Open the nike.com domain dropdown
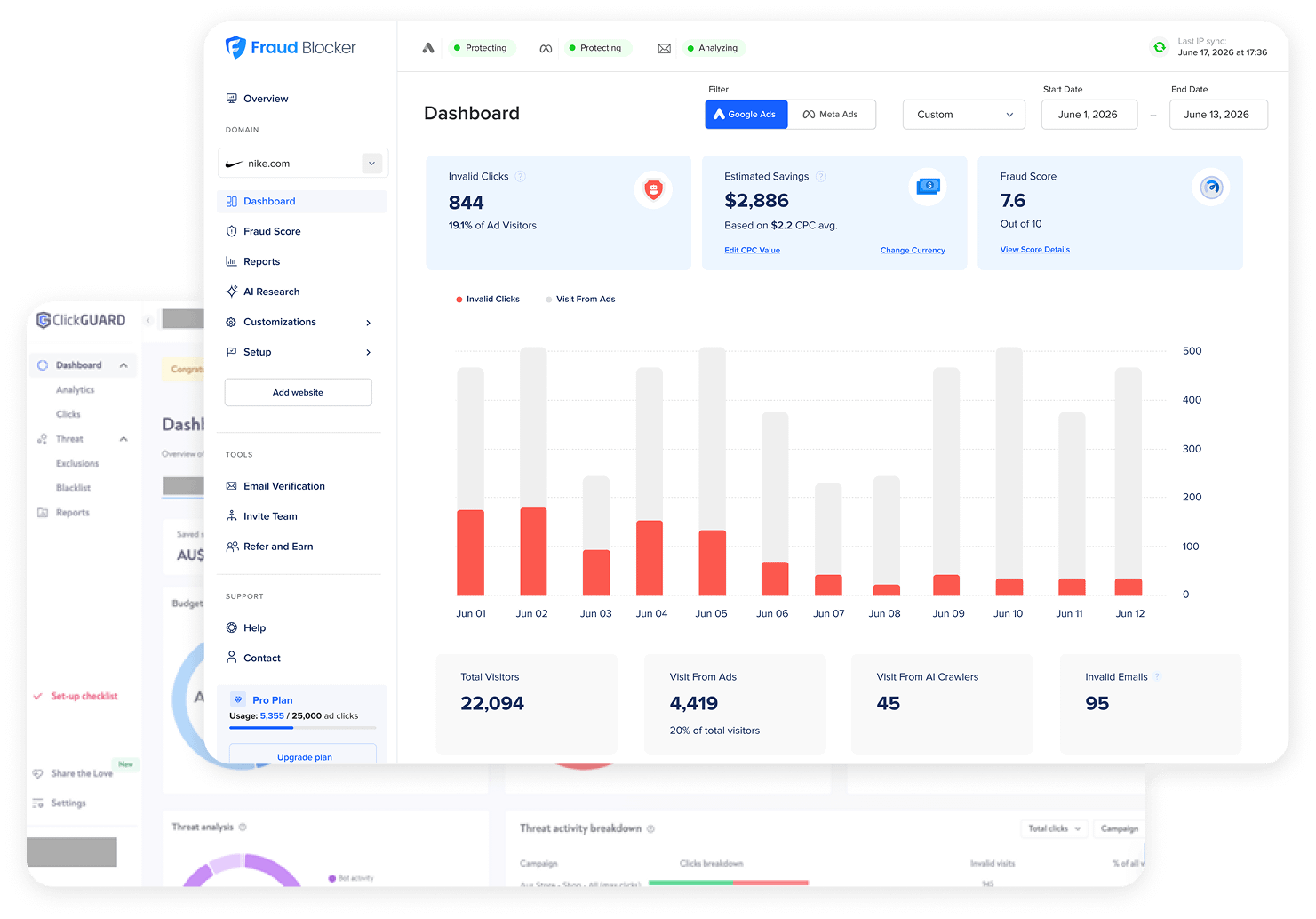1316x919 pixels. tap(303, 164)
